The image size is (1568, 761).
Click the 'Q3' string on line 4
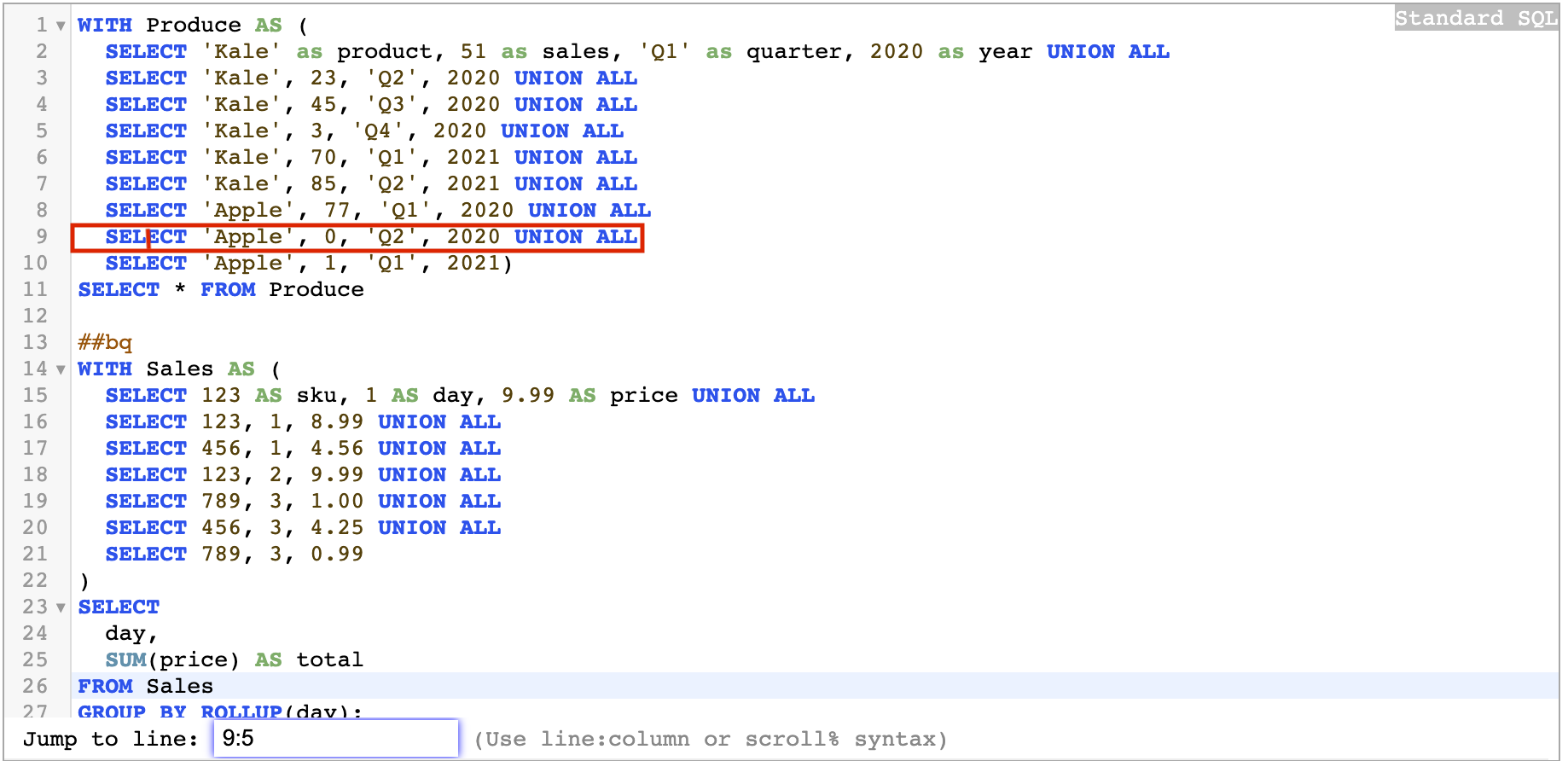coord(392,105)
